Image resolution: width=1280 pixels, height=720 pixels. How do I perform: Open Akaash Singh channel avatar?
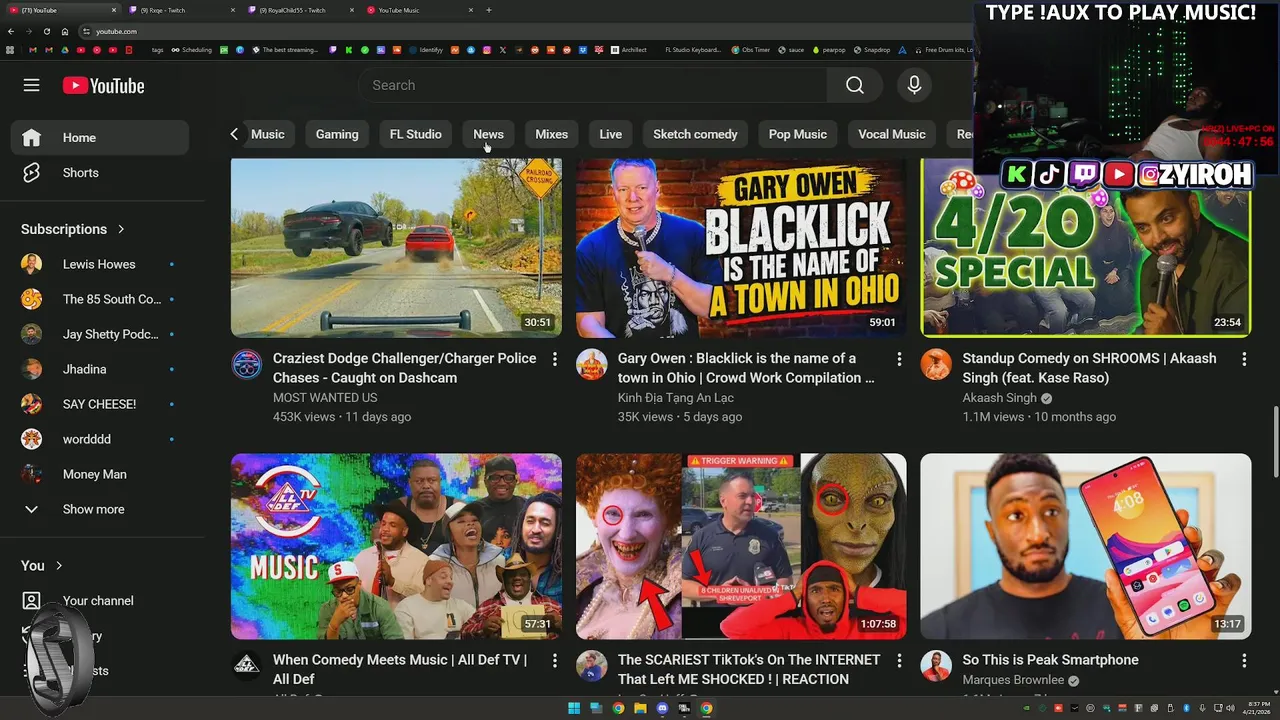(936, 364)
